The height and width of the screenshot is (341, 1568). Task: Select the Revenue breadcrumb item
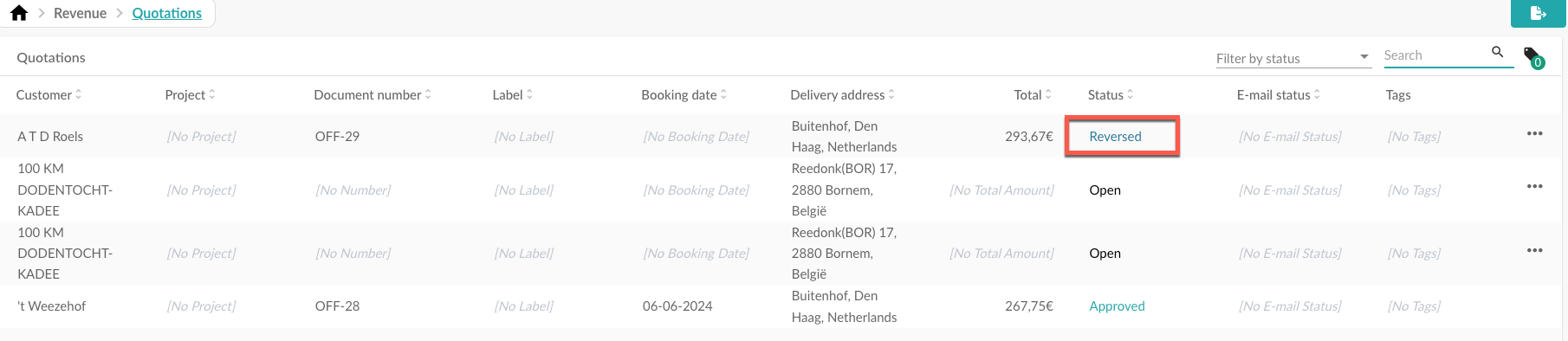click(80, 13)
